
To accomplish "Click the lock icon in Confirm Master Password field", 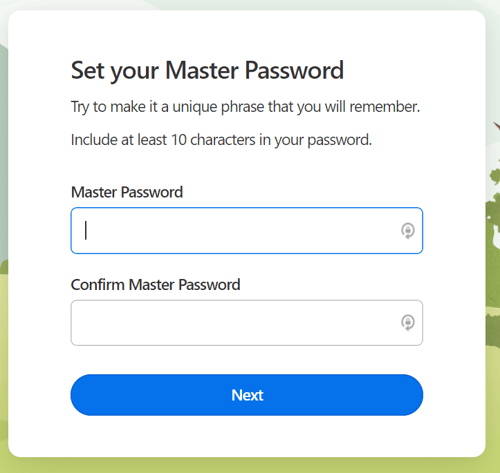I will (407, 322).
